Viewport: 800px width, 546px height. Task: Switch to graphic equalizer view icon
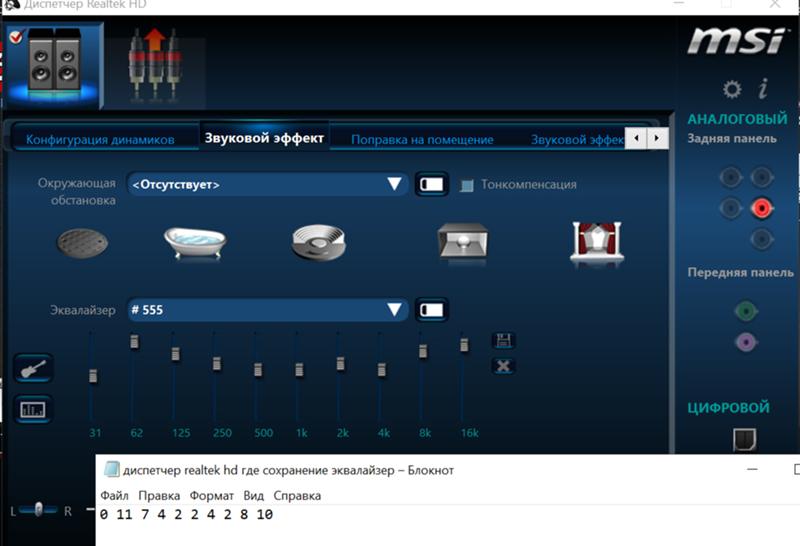33,409
